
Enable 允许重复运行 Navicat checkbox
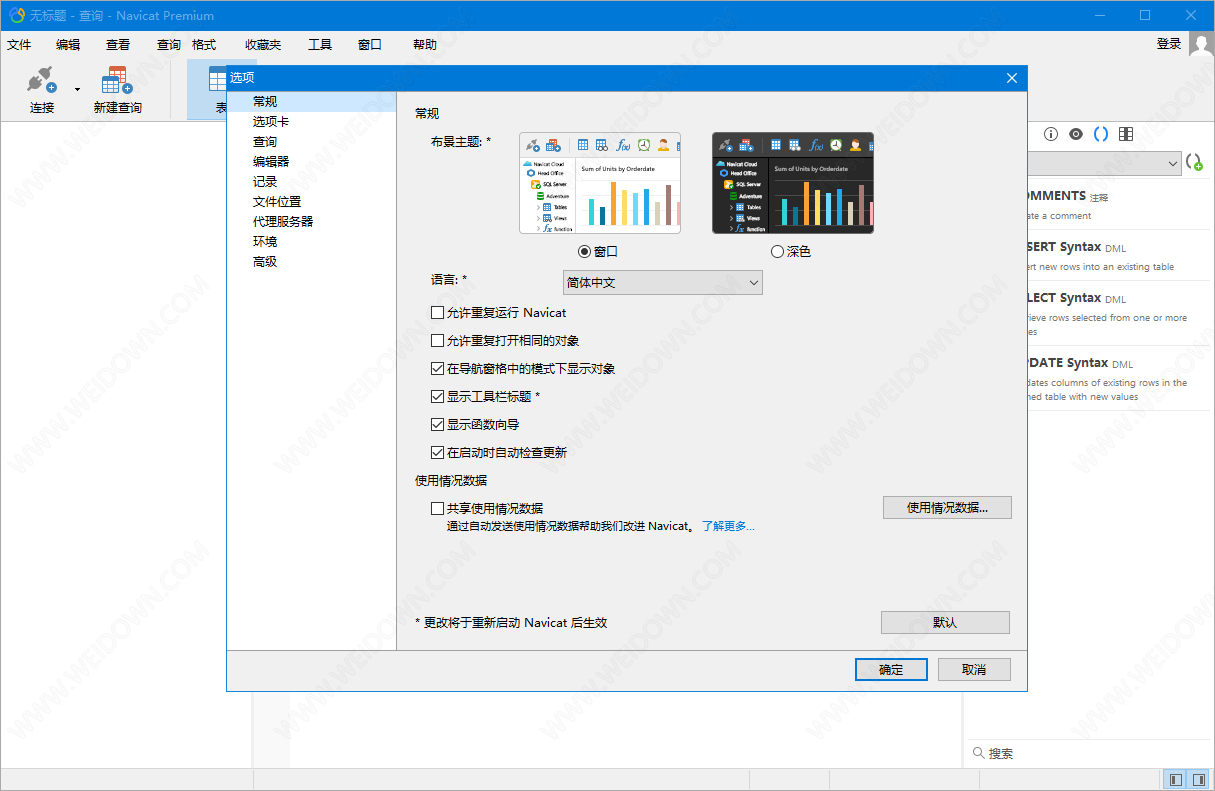437,313
